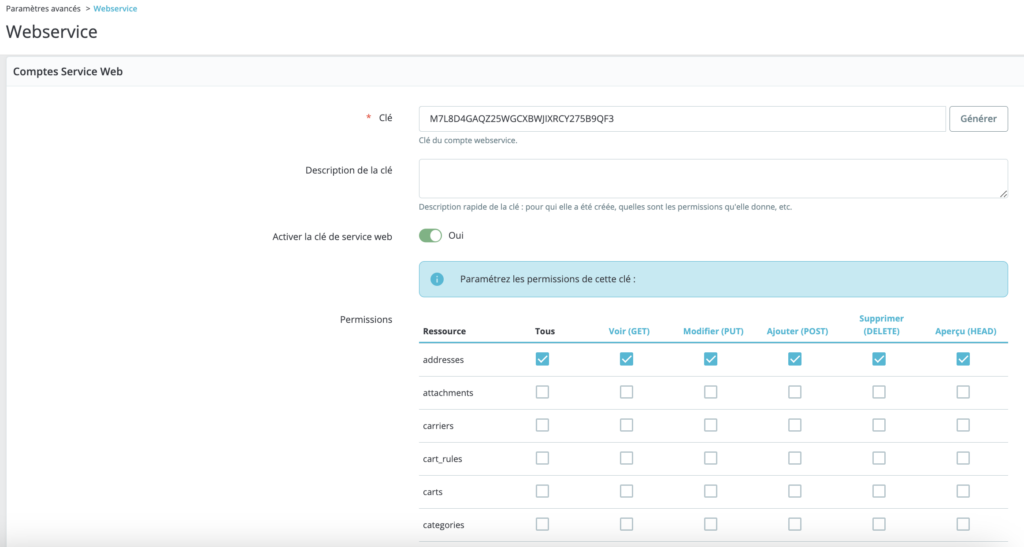This screenshot has width=1024, height=547.
Task: Click Ajouter (POST) column header
Action: pyautogui.click(x=799, y=331)
